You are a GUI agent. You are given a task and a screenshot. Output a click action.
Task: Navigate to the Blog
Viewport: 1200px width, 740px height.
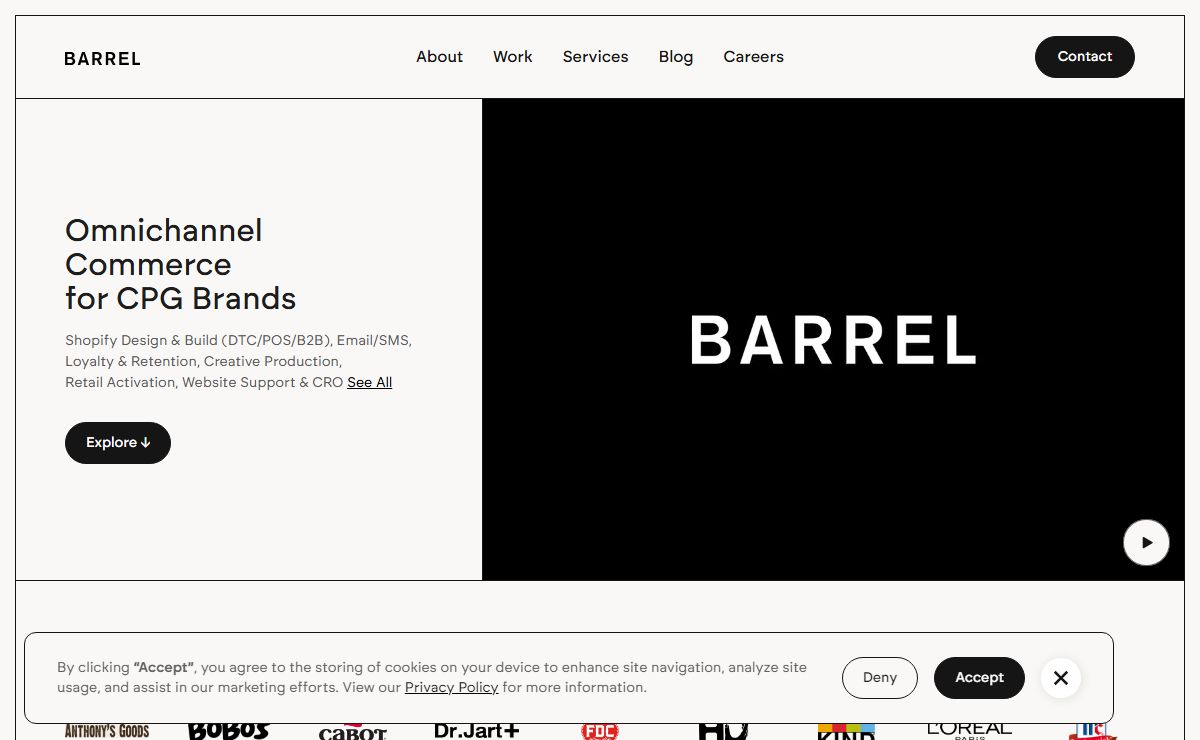[x=675, y=57]
